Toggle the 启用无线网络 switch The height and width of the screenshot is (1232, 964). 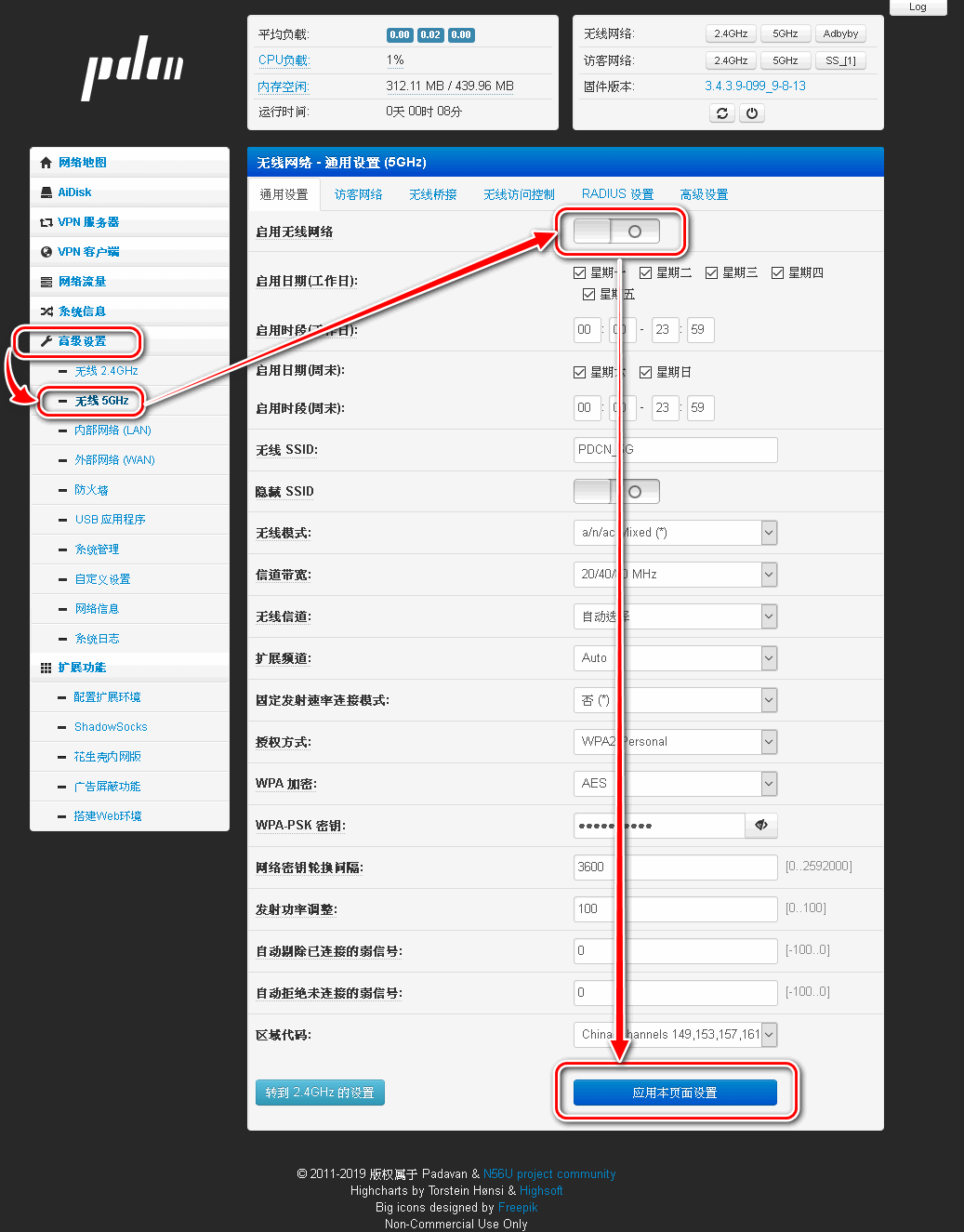(616, 232)
